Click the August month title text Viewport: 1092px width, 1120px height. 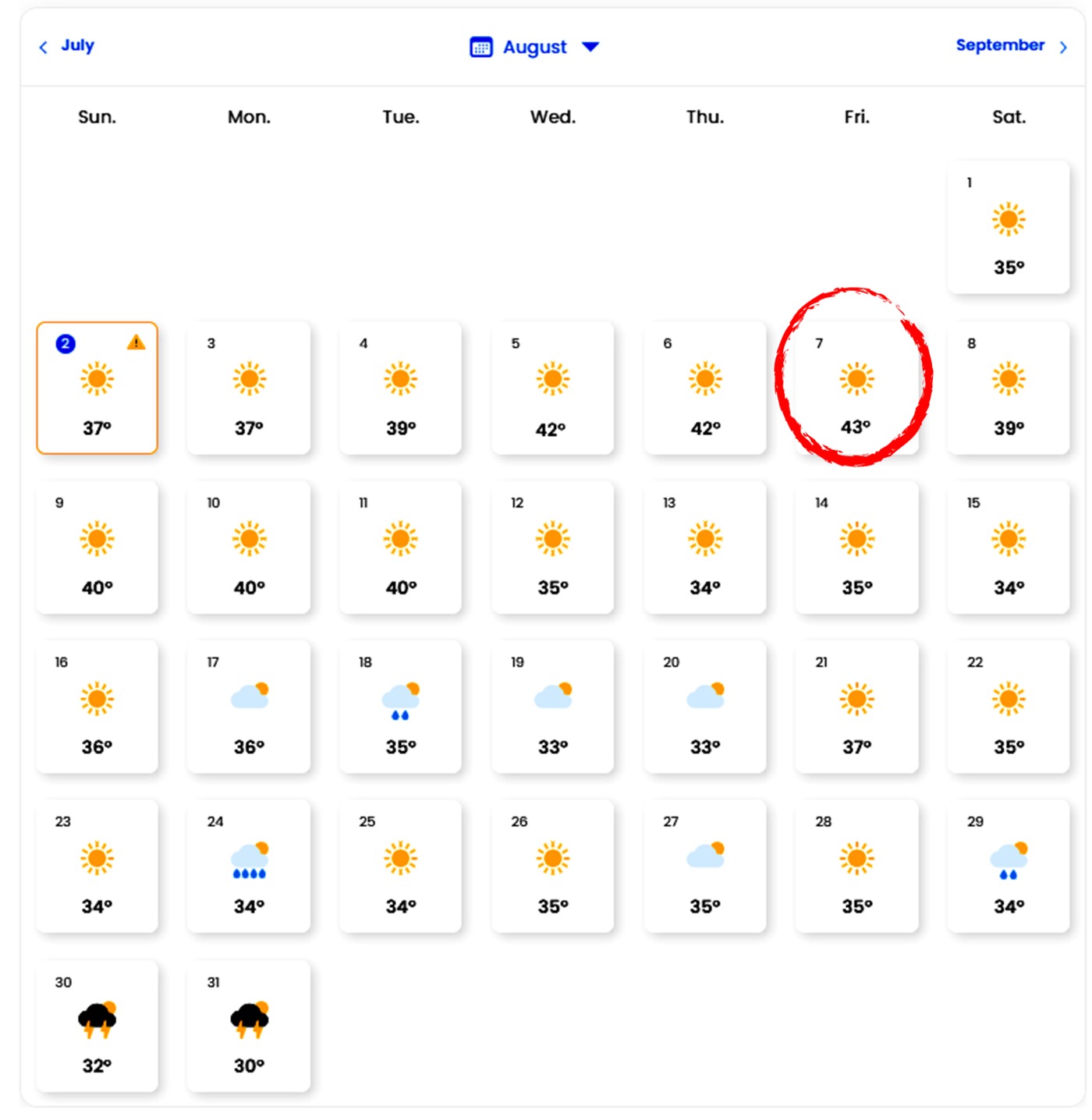tap(535, 48)
